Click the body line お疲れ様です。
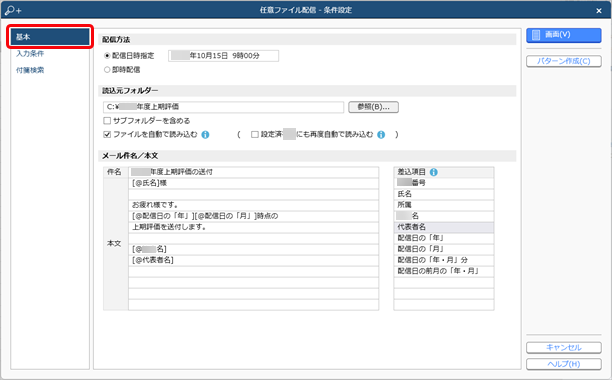The width and height of the screenshot is (612, 380). tap(254, 205)
